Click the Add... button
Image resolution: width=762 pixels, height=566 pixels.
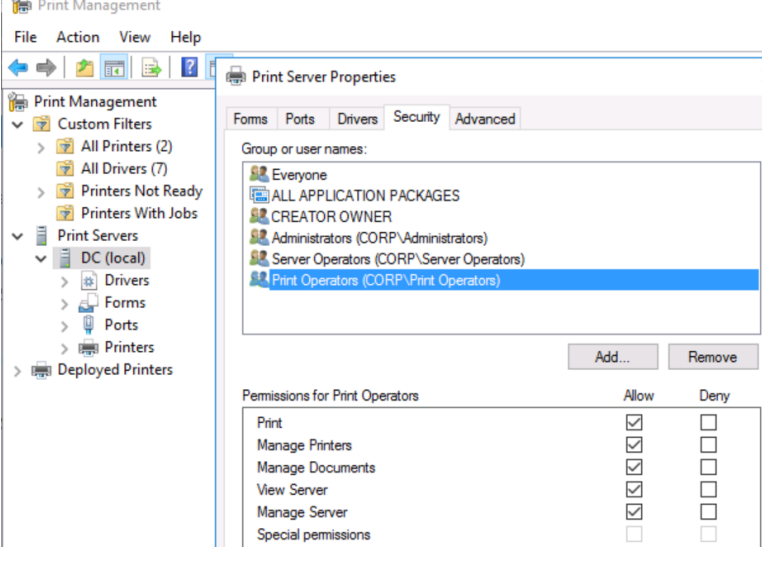click(x=612, y=357)
